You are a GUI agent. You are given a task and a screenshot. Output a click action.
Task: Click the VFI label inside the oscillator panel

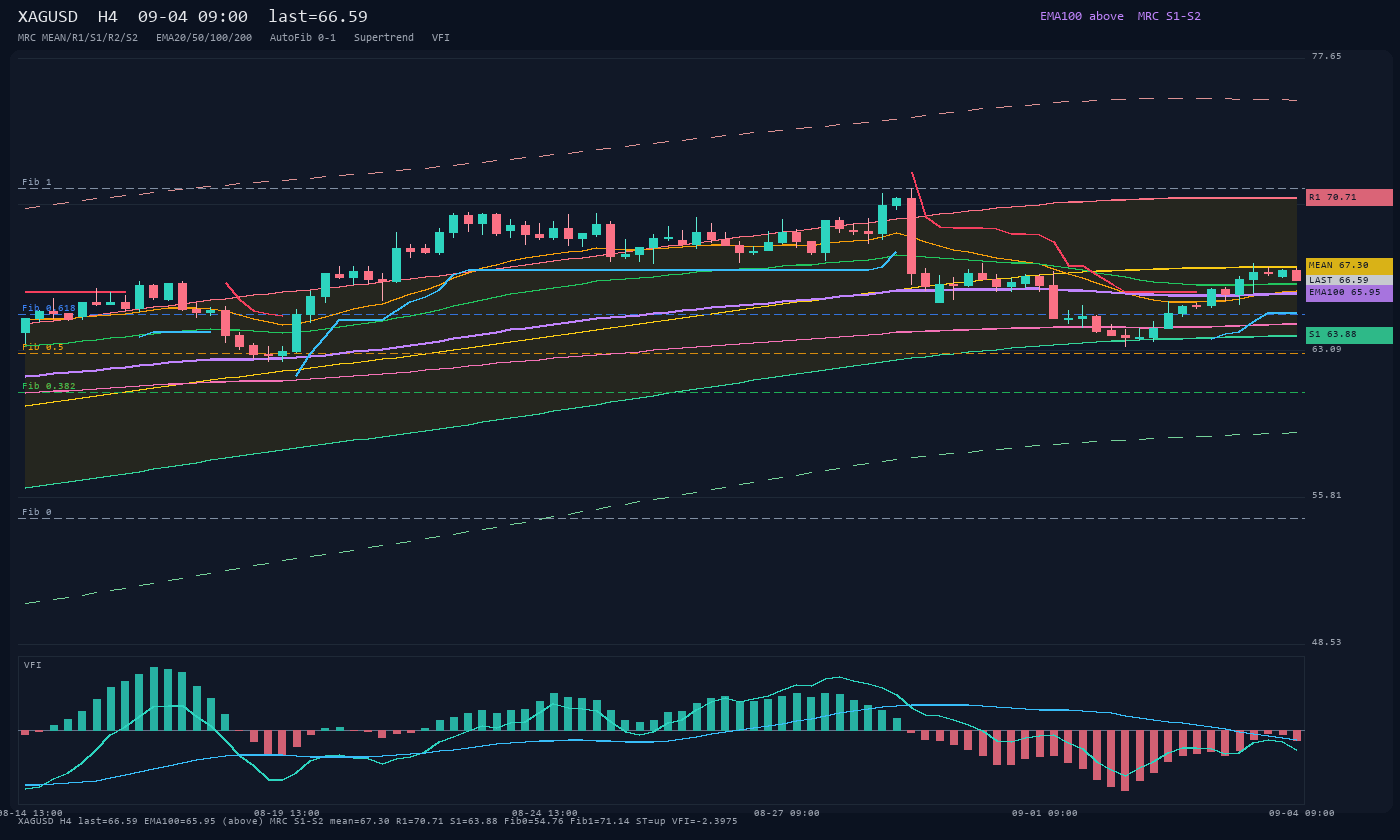click(33, 665)
